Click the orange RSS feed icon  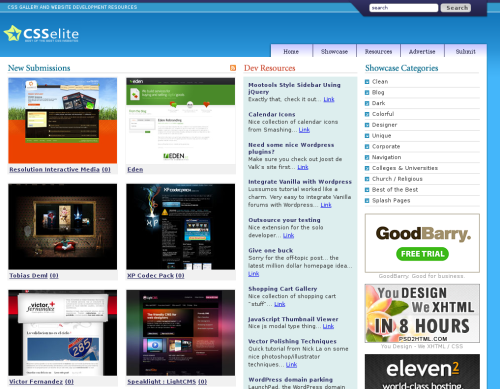[233, 68]
